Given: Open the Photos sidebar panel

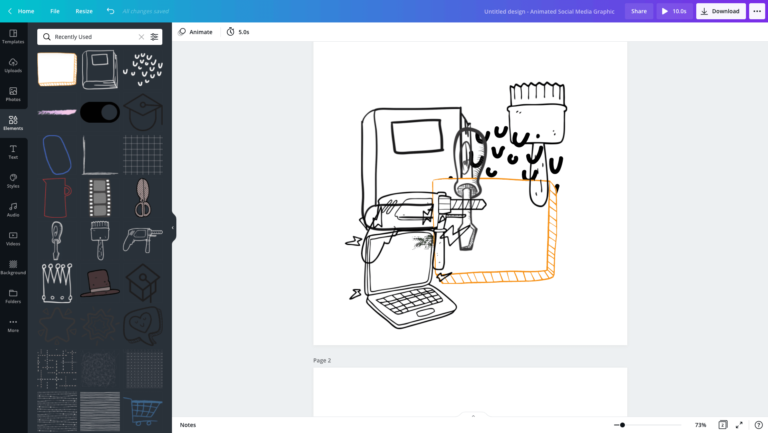Looking at the screenshot, I should coord(13,94).
